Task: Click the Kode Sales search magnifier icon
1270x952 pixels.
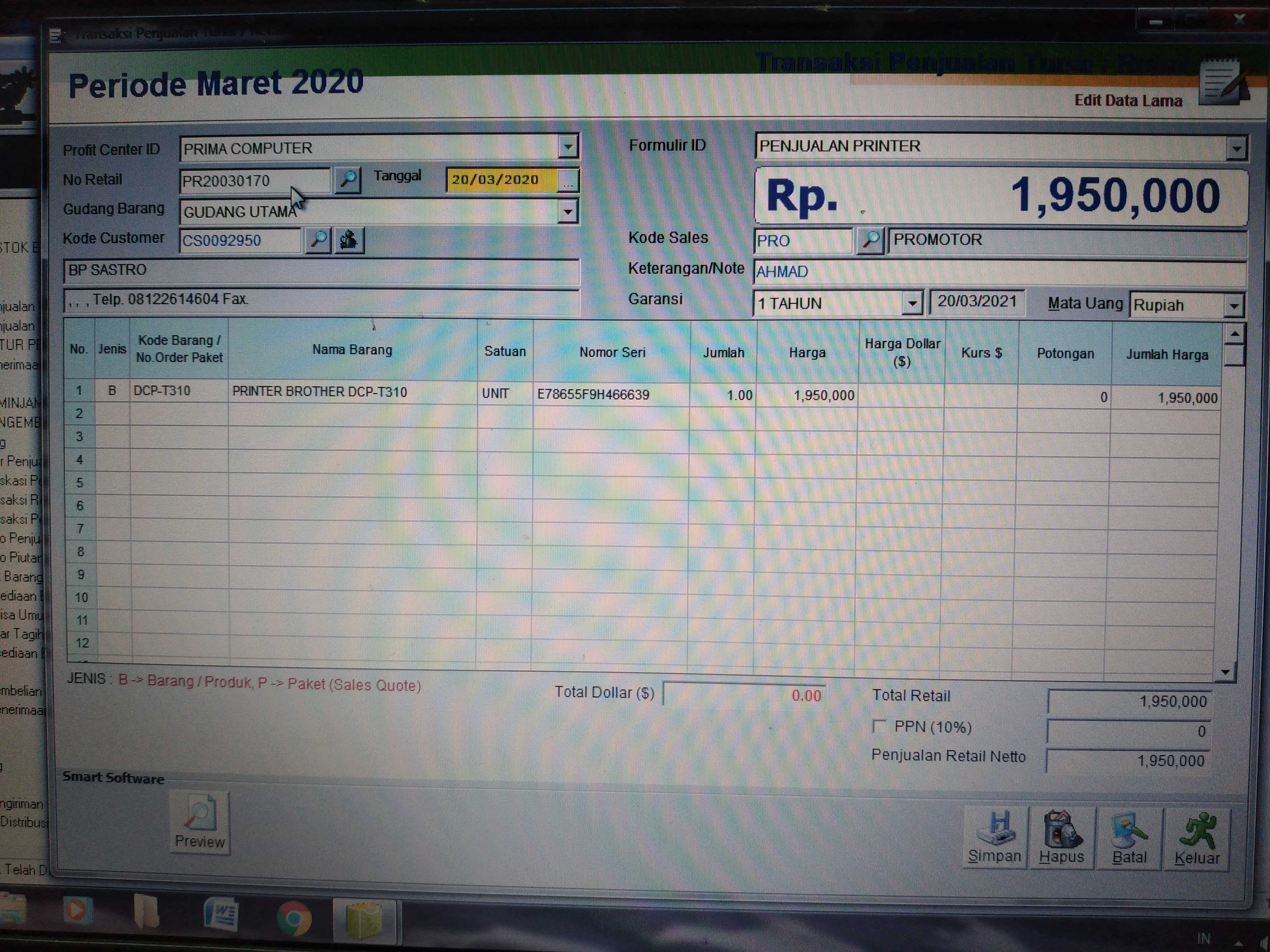Action: (x=870, y=240)
